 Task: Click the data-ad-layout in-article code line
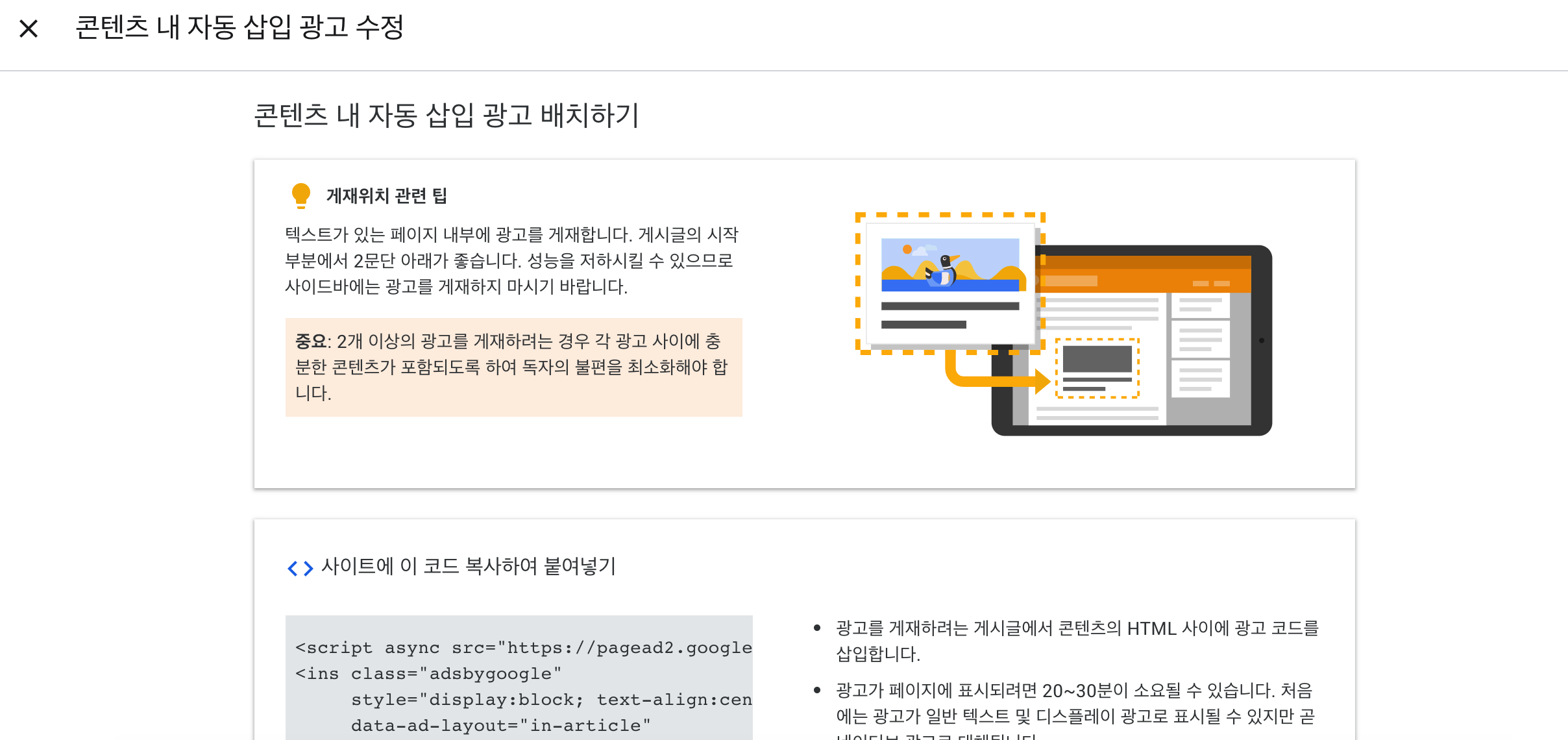tap(500, 725)
